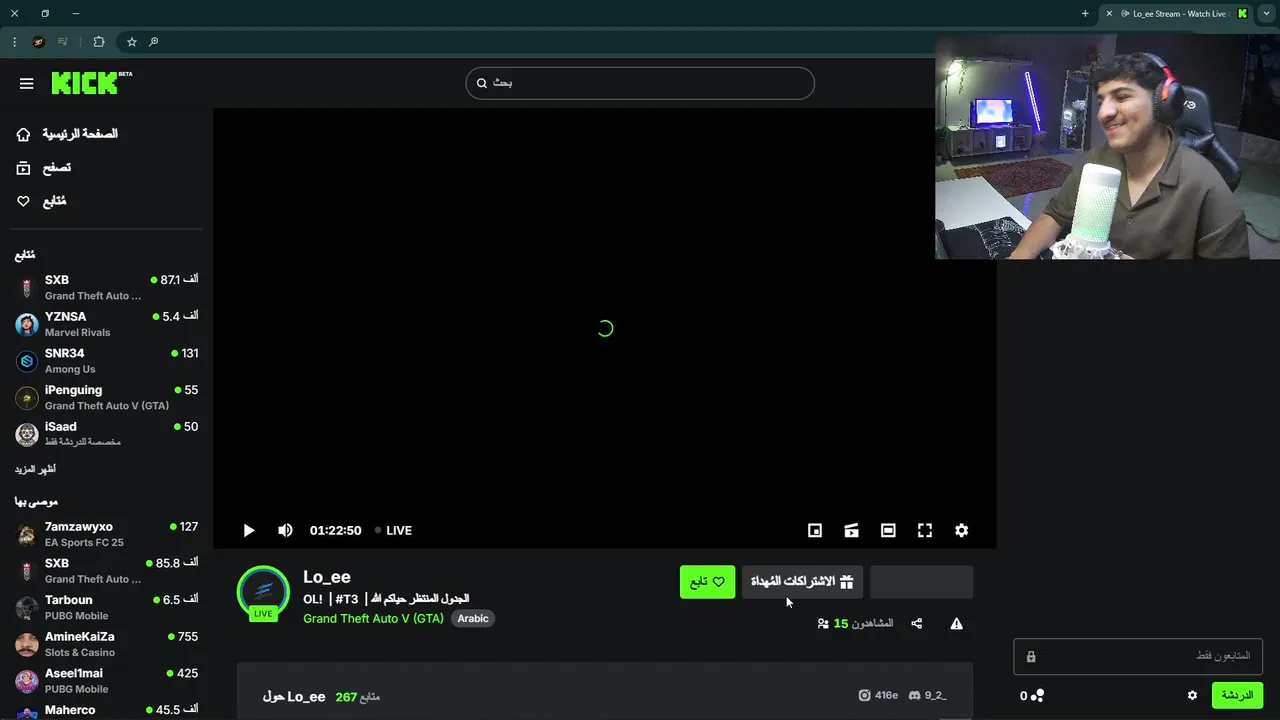Screen dimensions: 1280x720
Task: Click the search magnifier icon in the search bar
Action: point(482,83)
